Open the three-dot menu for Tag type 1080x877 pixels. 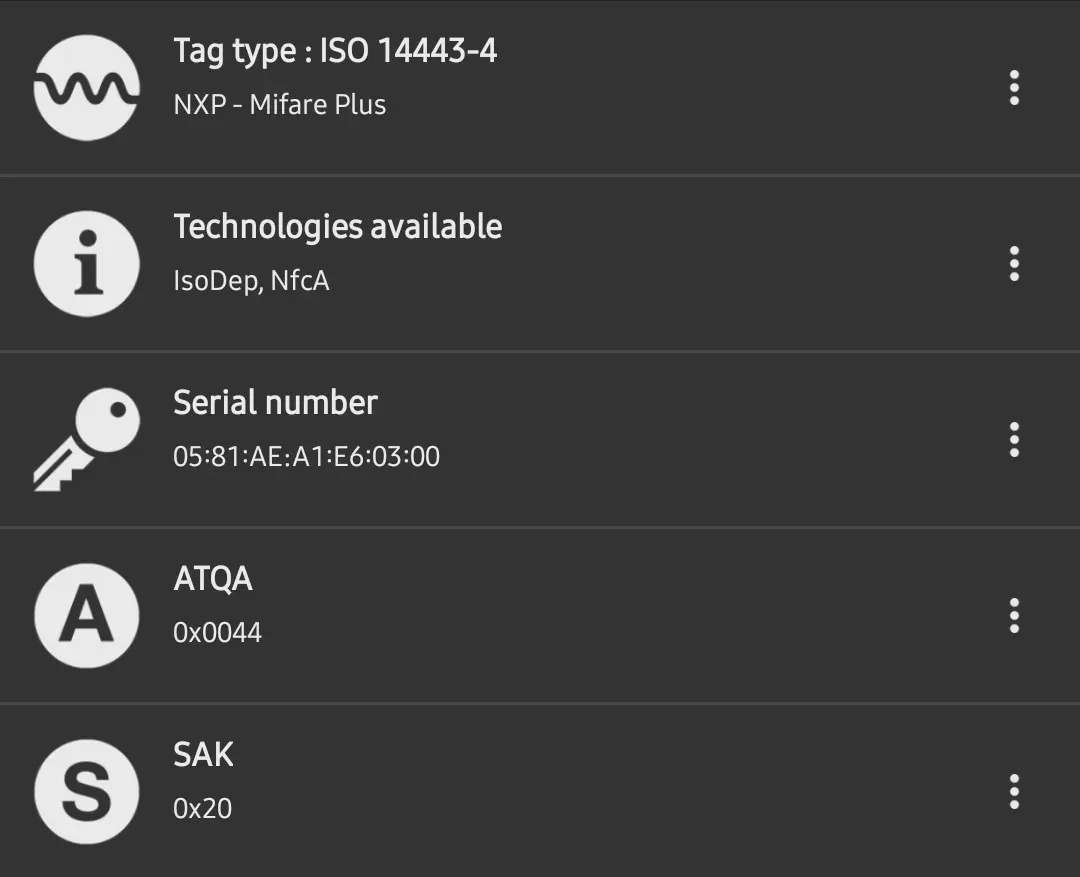1014,88
